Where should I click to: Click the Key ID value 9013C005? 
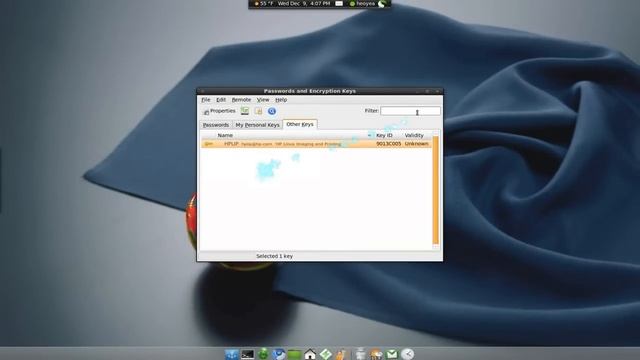388,144
